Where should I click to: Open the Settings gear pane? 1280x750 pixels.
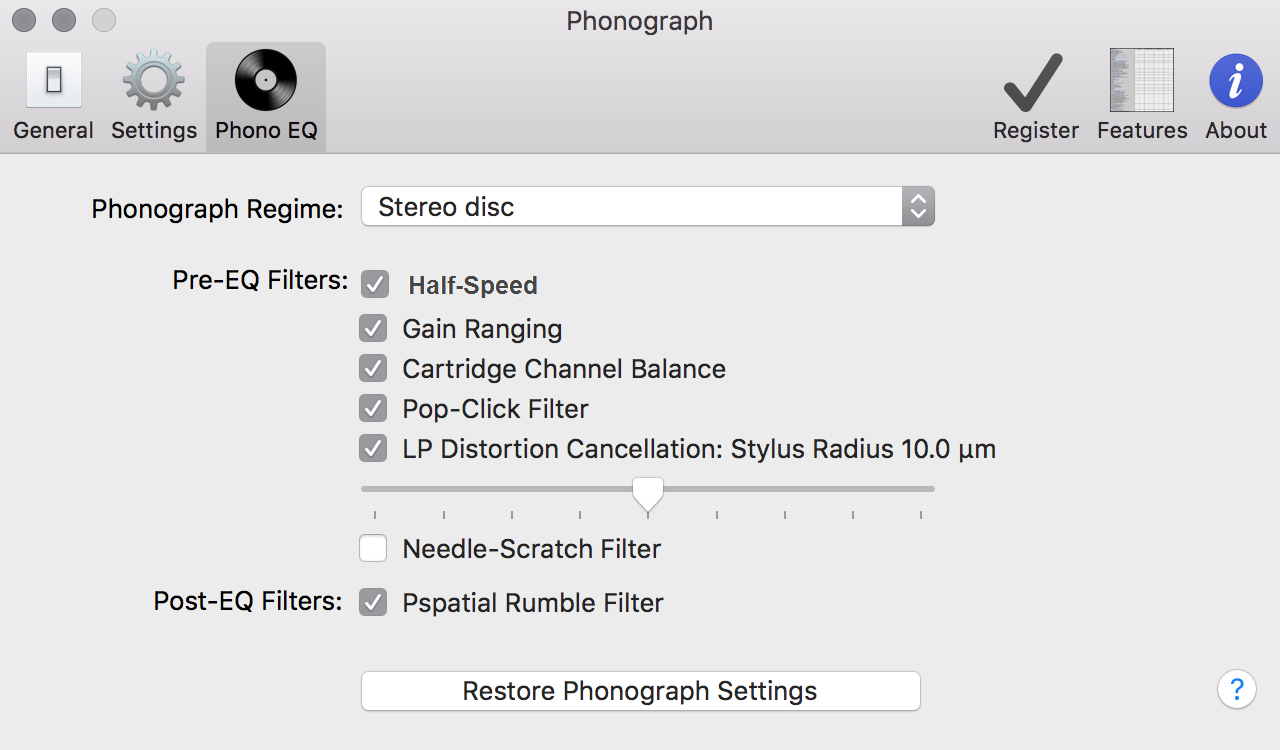tap(154, 97)
